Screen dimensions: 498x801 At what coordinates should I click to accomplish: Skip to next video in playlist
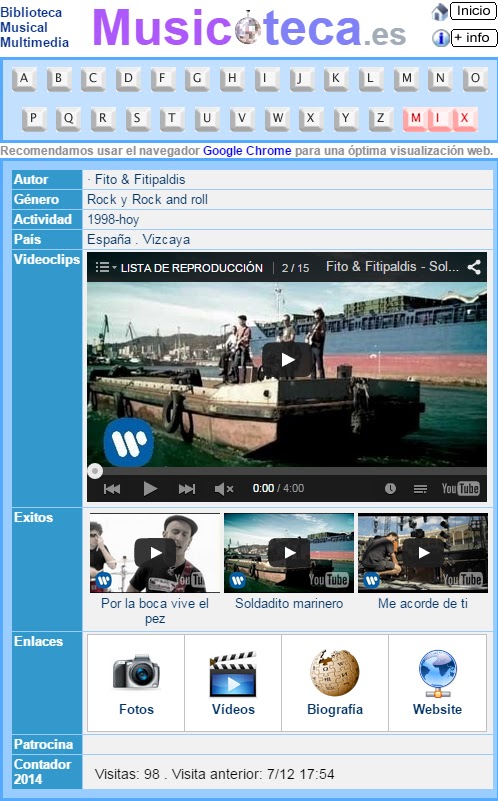coord(186,489)
